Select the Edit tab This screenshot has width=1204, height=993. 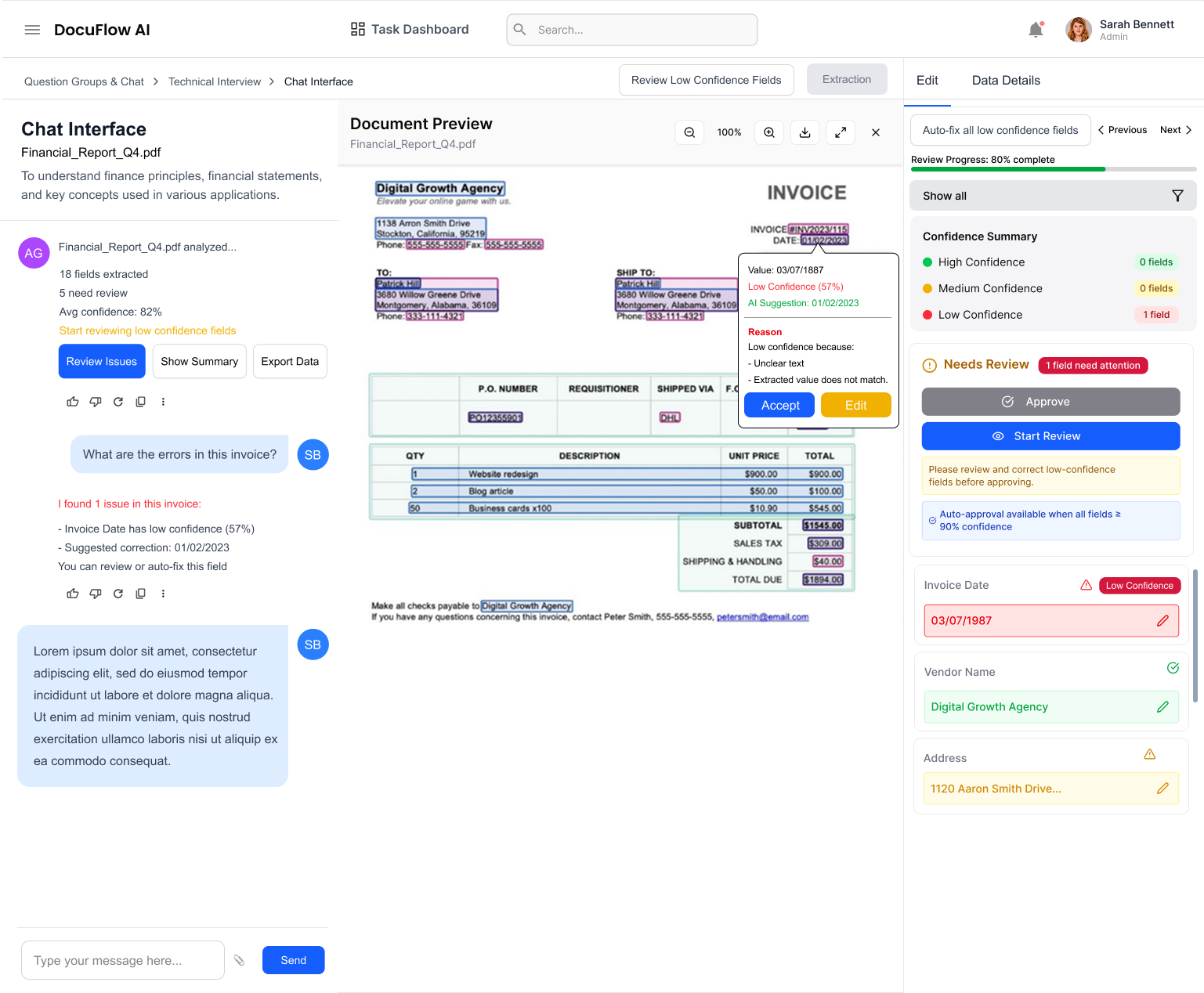pos(927,81)
